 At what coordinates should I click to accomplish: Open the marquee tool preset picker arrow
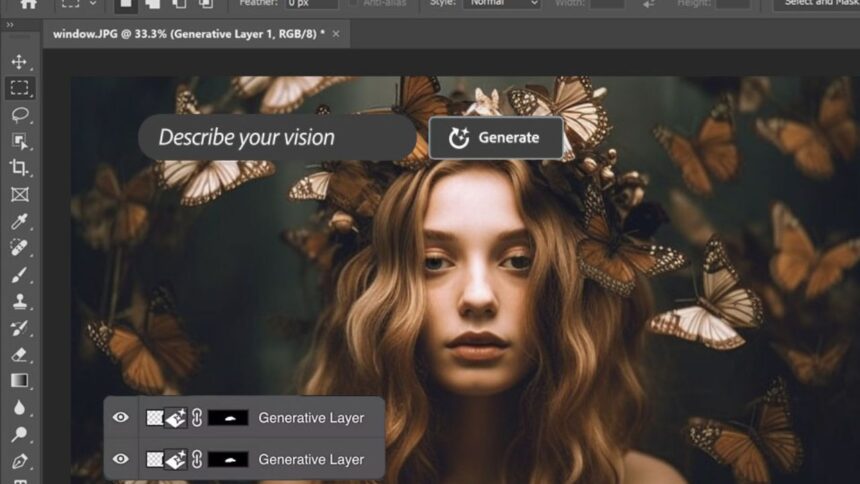click(93, 4)
